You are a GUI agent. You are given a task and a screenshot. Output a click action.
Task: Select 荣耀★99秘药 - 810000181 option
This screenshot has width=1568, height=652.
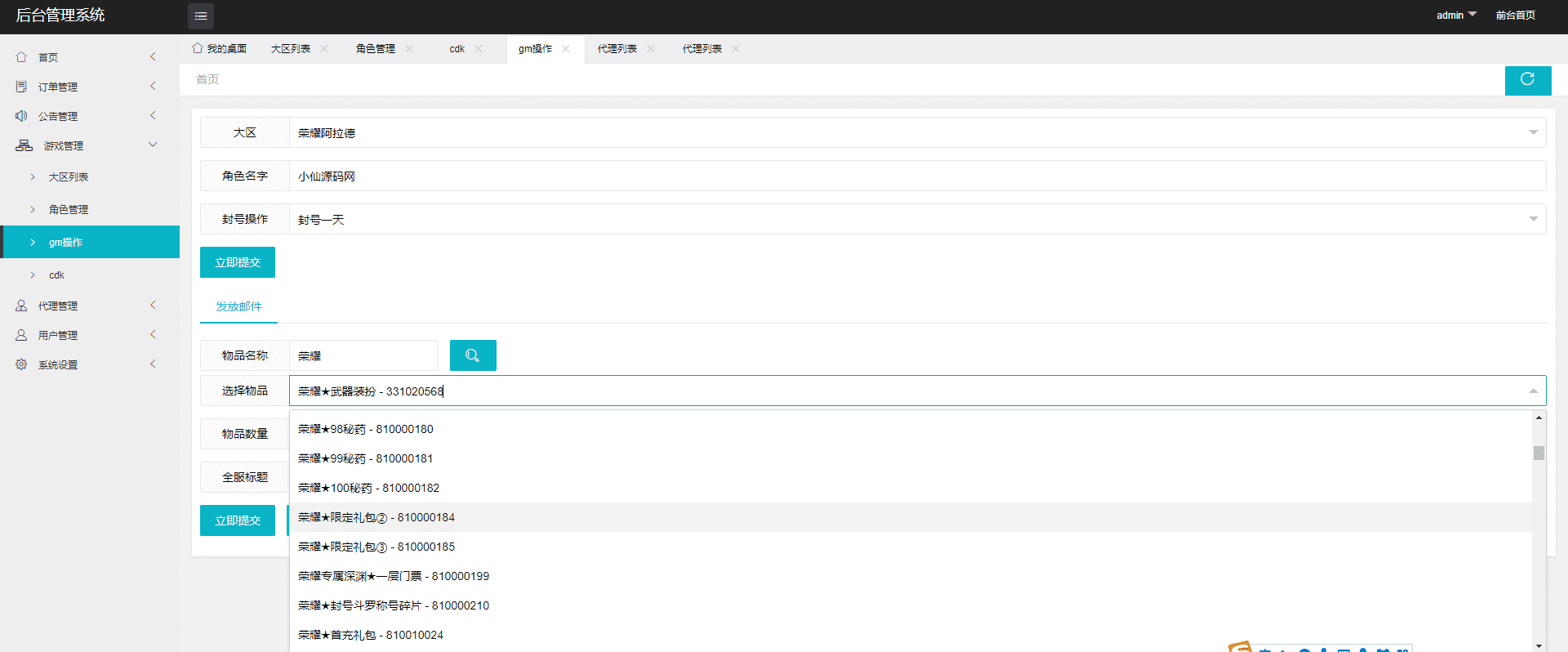coord(911,458)
